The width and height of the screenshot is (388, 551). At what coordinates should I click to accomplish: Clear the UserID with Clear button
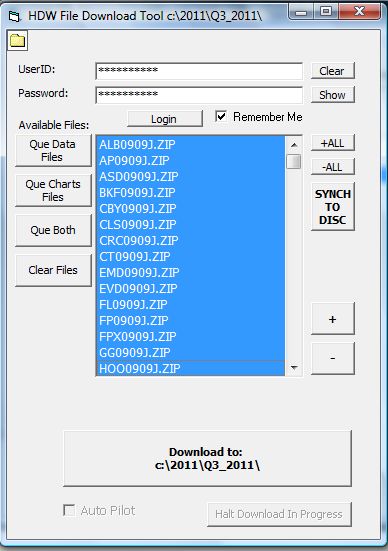pos(332,71)
